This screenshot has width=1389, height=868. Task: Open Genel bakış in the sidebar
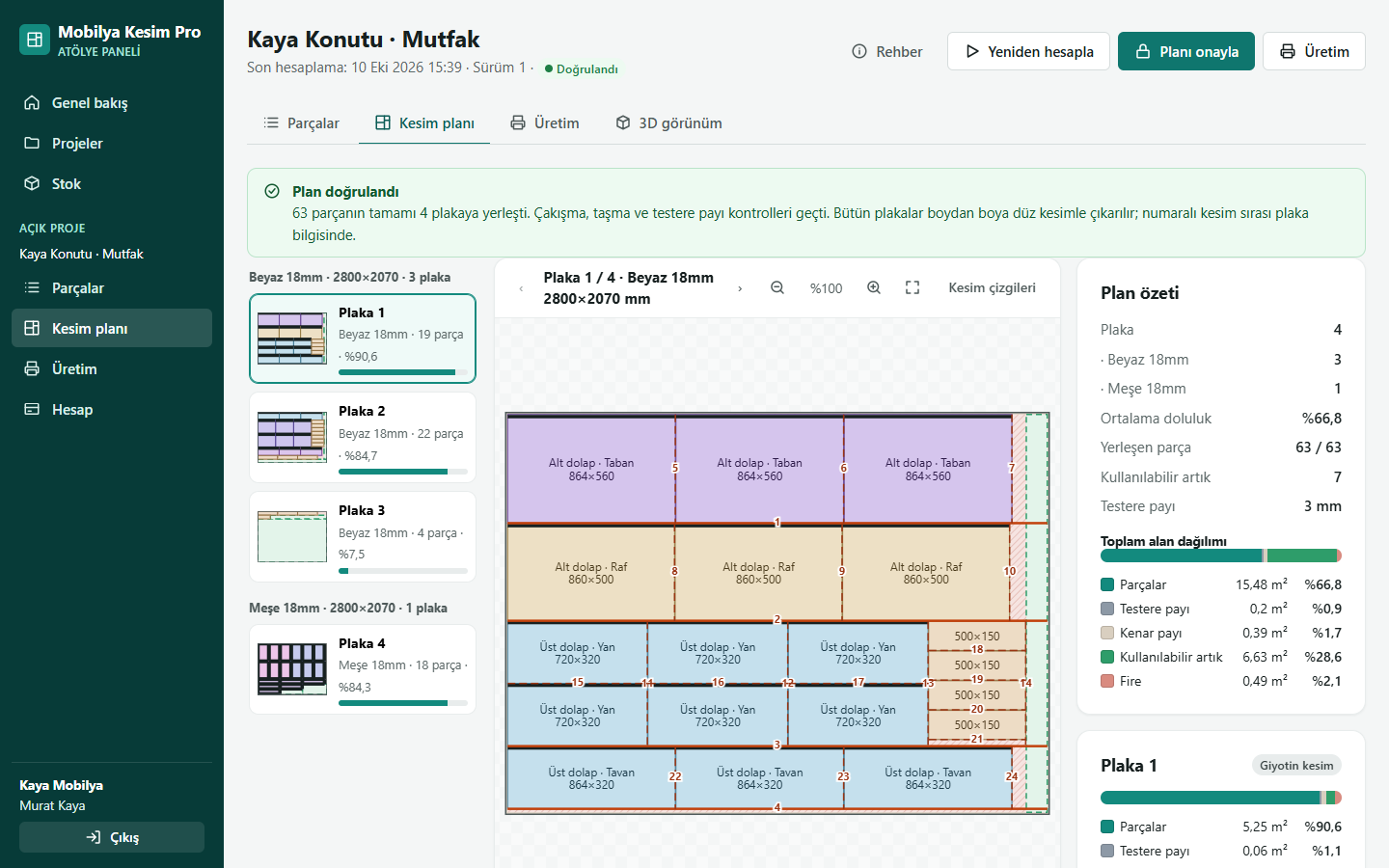pyautogui.click(x=112, y=102)
